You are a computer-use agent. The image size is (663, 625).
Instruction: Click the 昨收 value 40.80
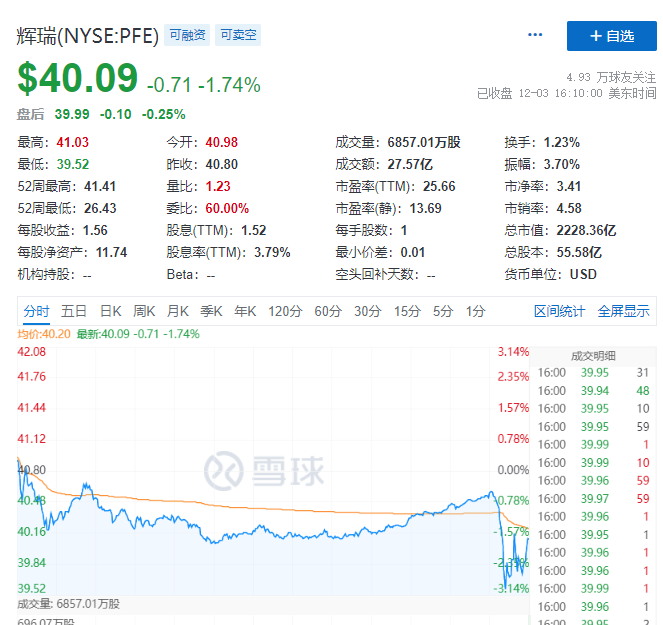click(222, 164)
